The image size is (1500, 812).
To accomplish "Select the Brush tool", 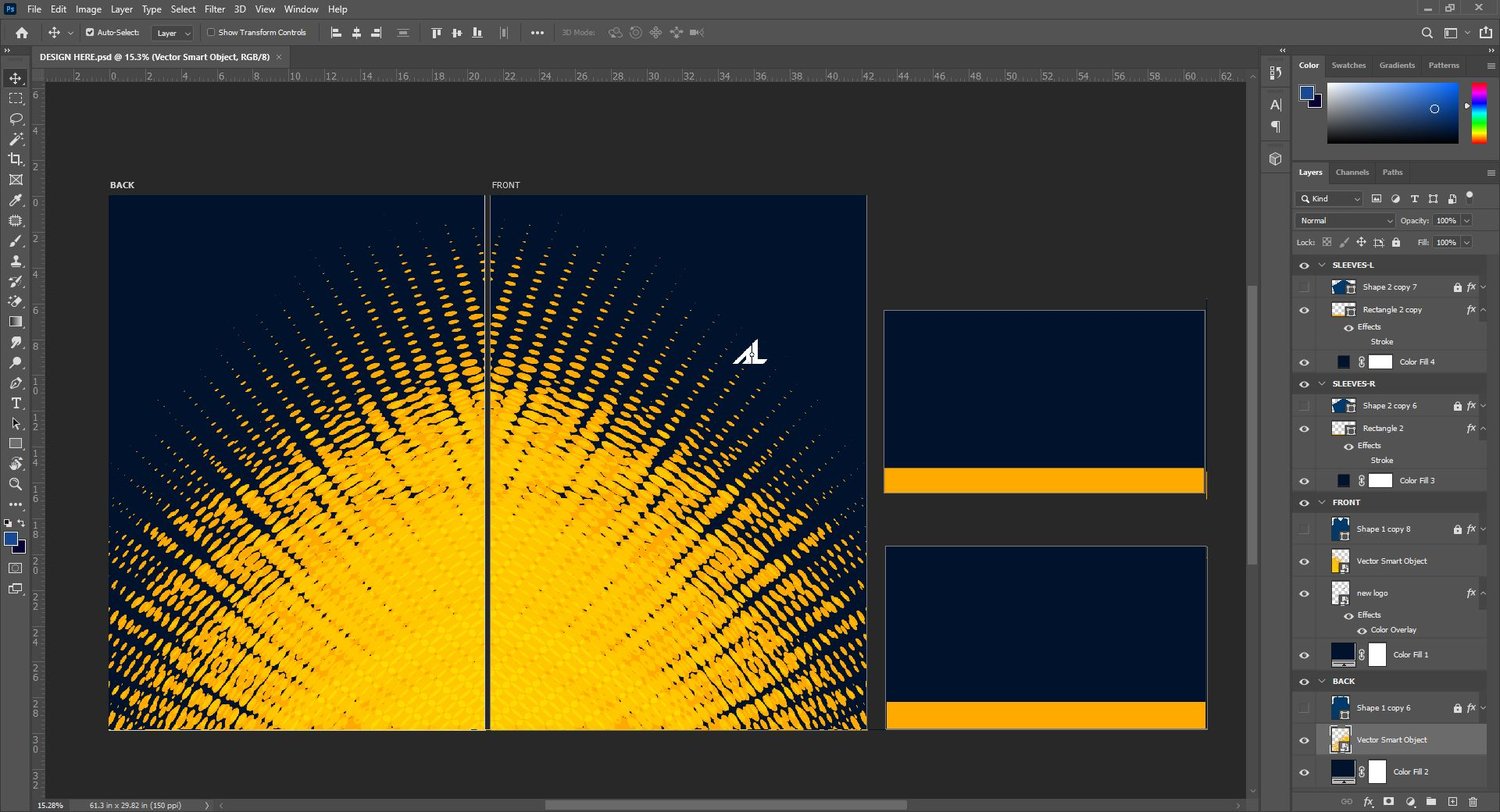I will click(16, 241).
